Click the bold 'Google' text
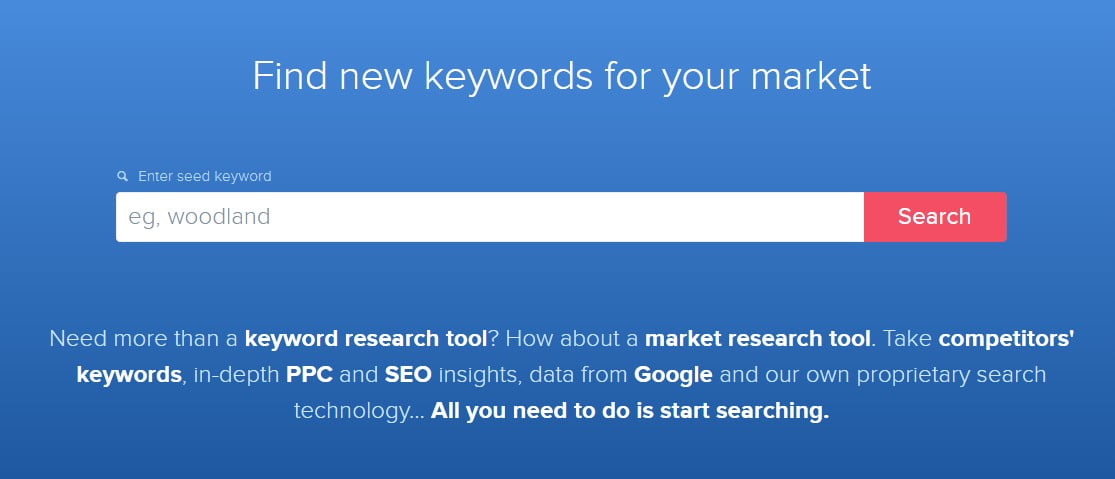The height and width of the screenshot is (479, 1115). pyautogui.click(x=673, y=375)
